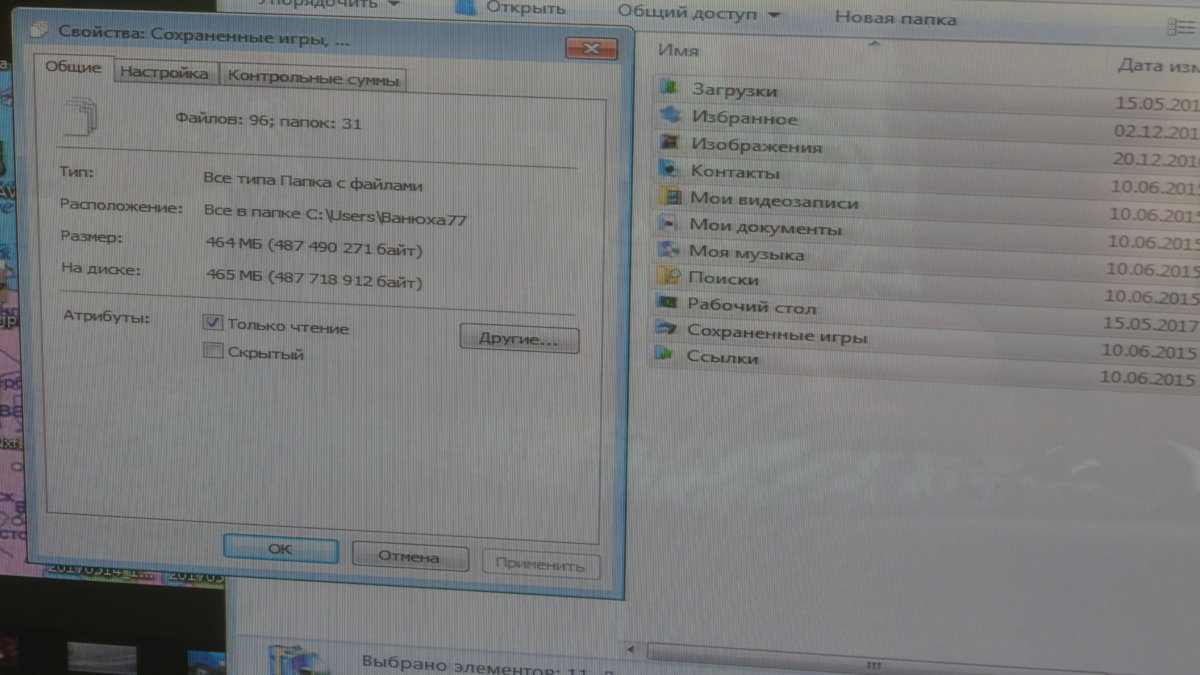
Task: Click the multiple-files icon in properties dialog
Action: coord(82,115)
